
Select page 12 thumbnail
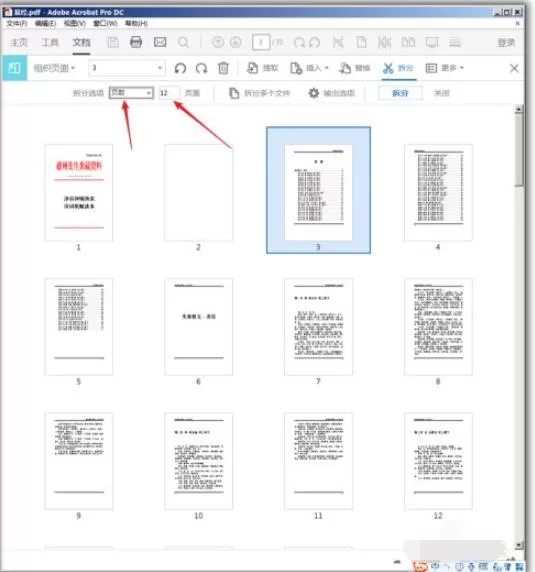(x=438, y=461)
